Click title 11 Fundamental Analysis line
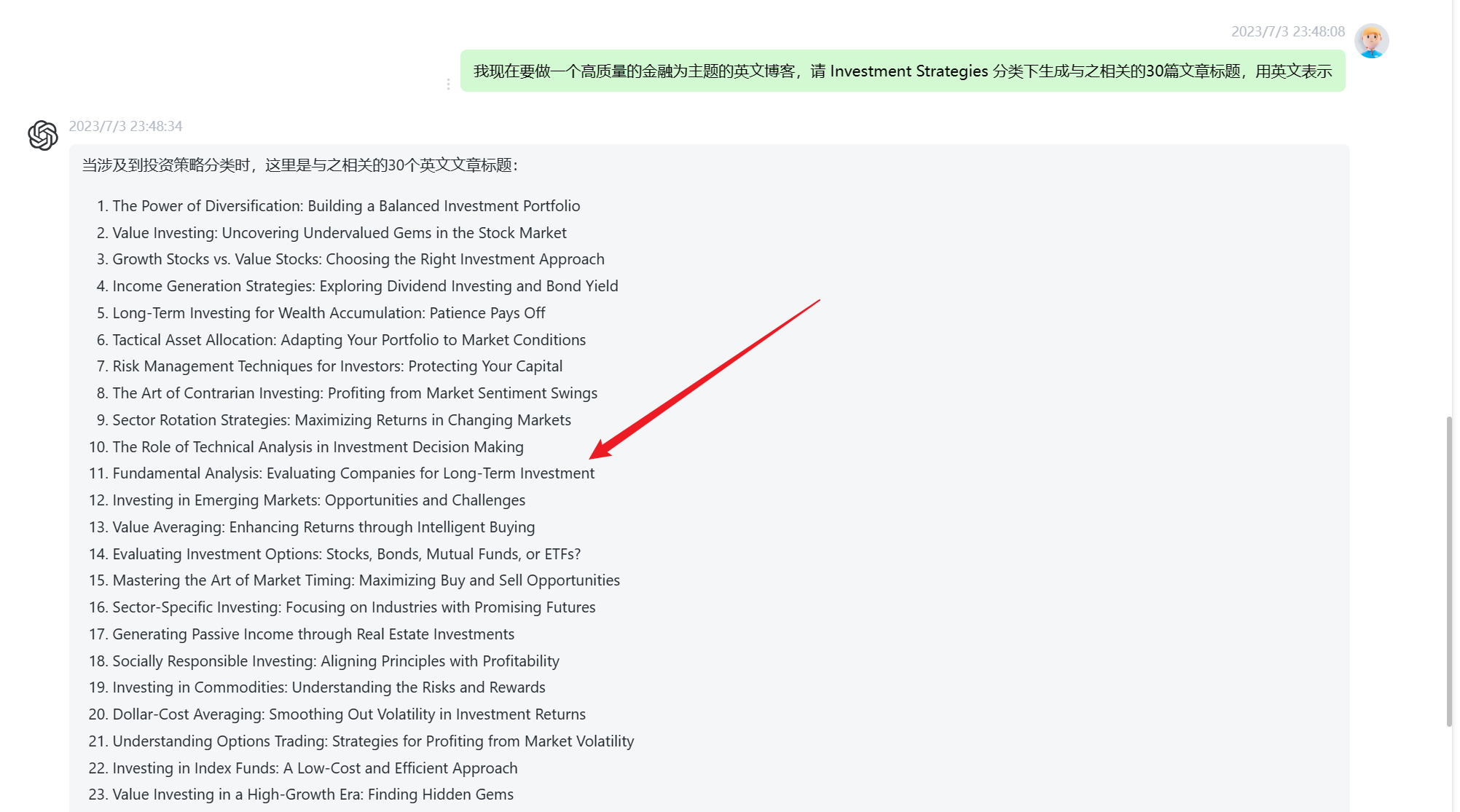1460x812 pixels. coord(353,473)
